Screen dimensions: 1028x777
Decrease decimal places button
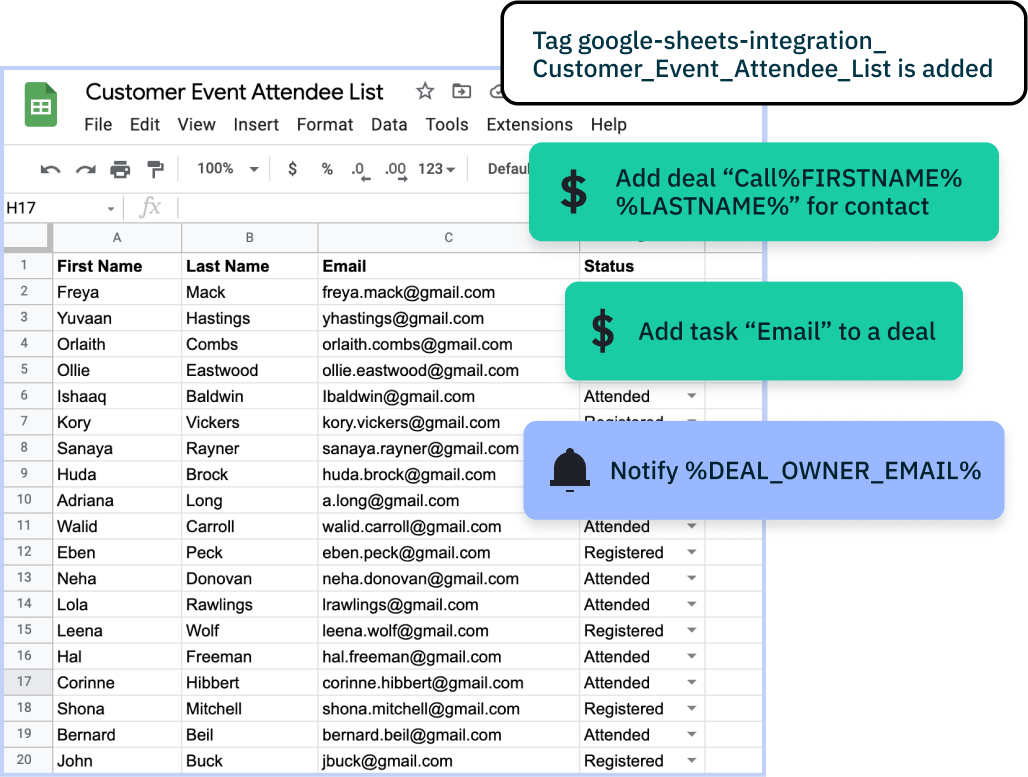coord(360,169)
